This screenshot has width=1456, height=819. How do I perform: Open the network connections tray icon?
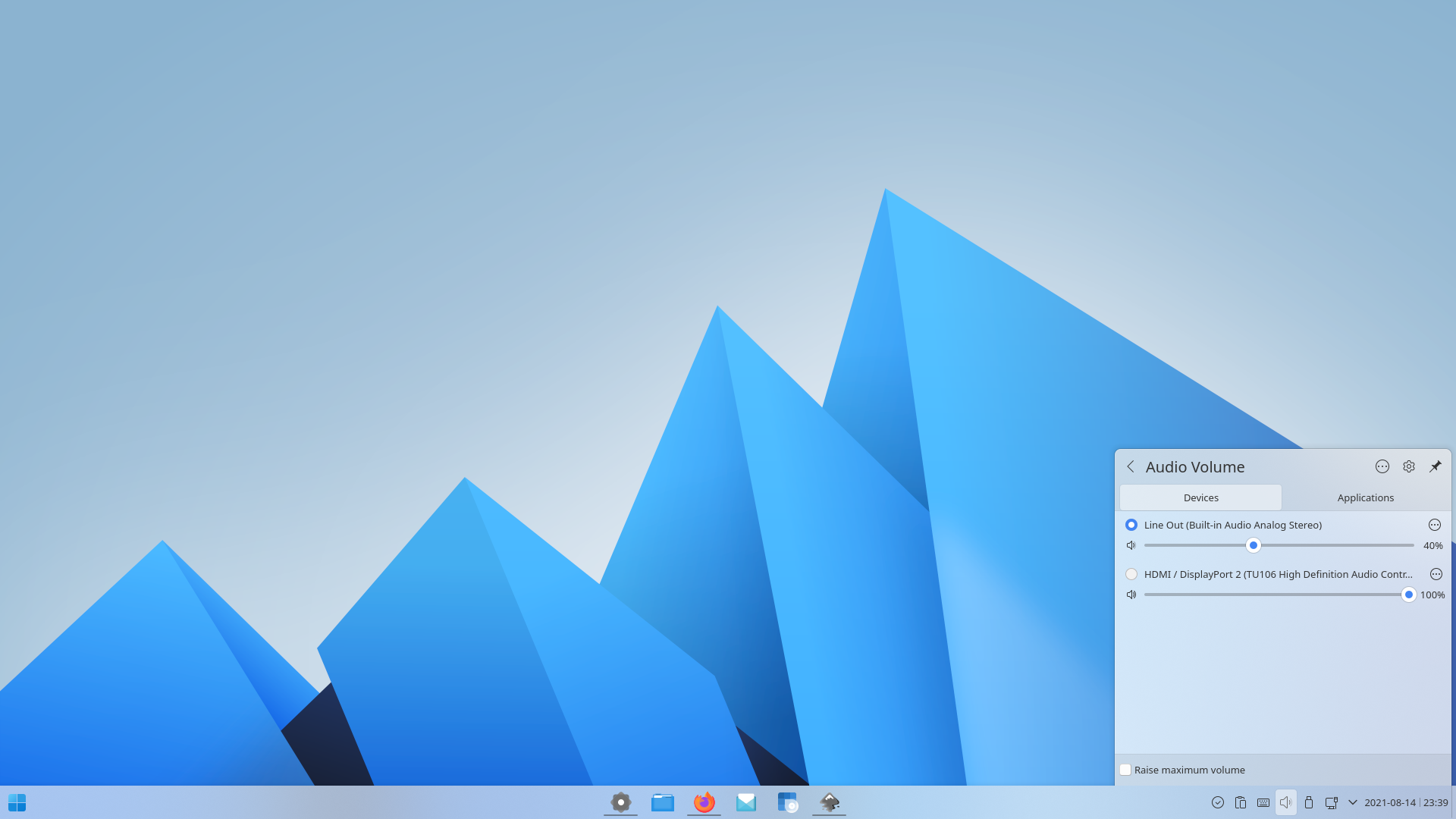[1332, 802]
